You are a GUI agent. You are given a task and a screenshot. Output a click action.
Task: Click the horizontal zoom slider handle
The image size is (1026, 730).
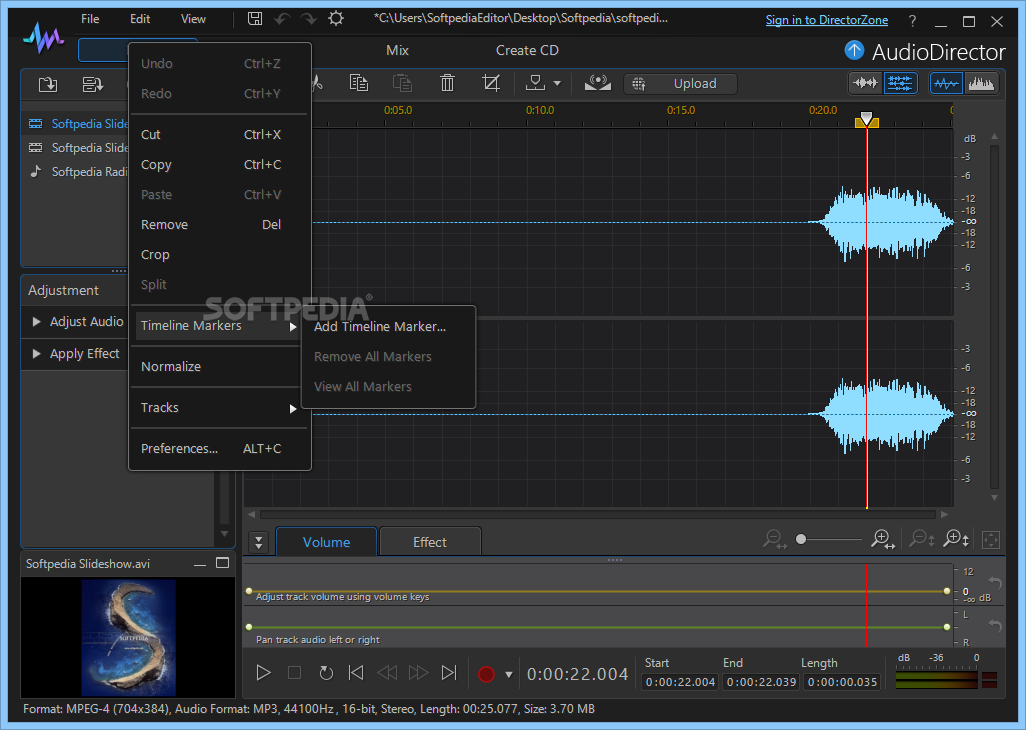click(x=801, y=539)
